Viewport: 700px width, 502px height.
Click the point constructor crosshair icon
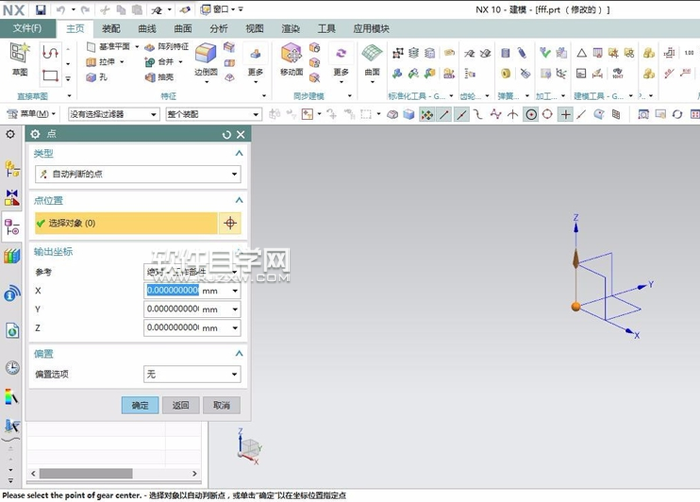tap(230, 224)
